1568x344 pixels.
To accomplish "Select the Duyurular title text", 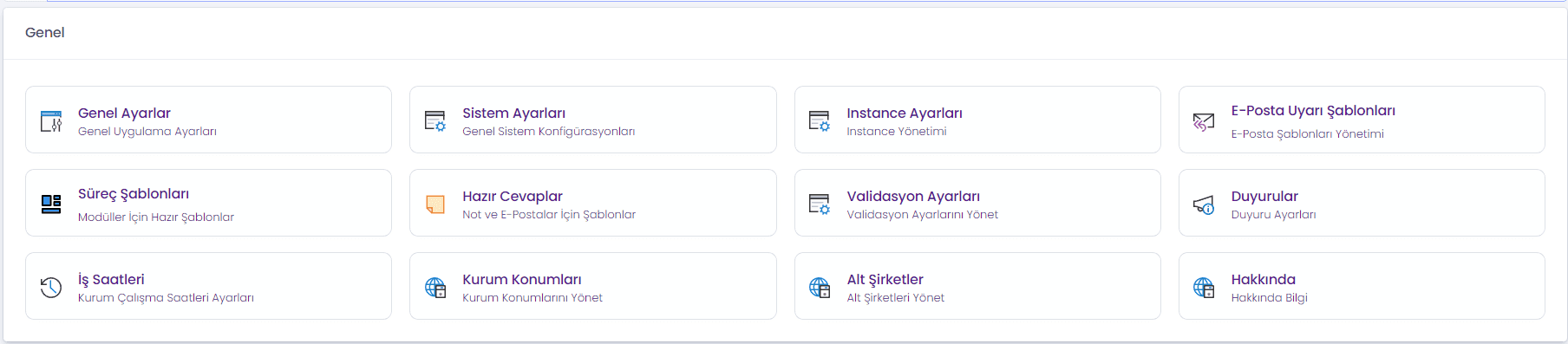I will (1264, 196).
